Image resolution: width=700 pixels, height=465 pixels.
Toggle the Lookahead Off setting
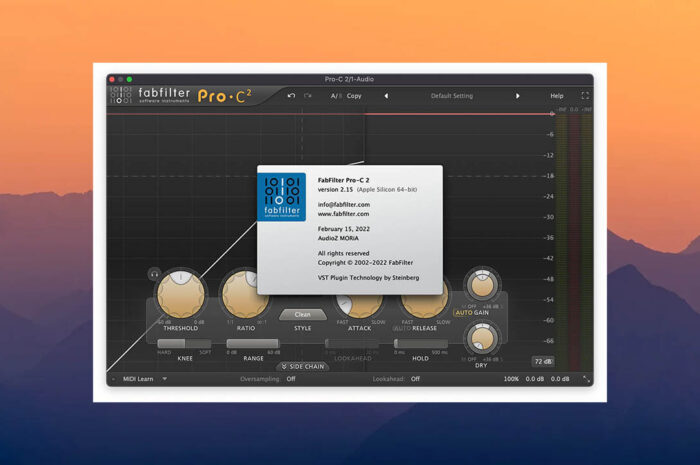(x=415, y=379)
